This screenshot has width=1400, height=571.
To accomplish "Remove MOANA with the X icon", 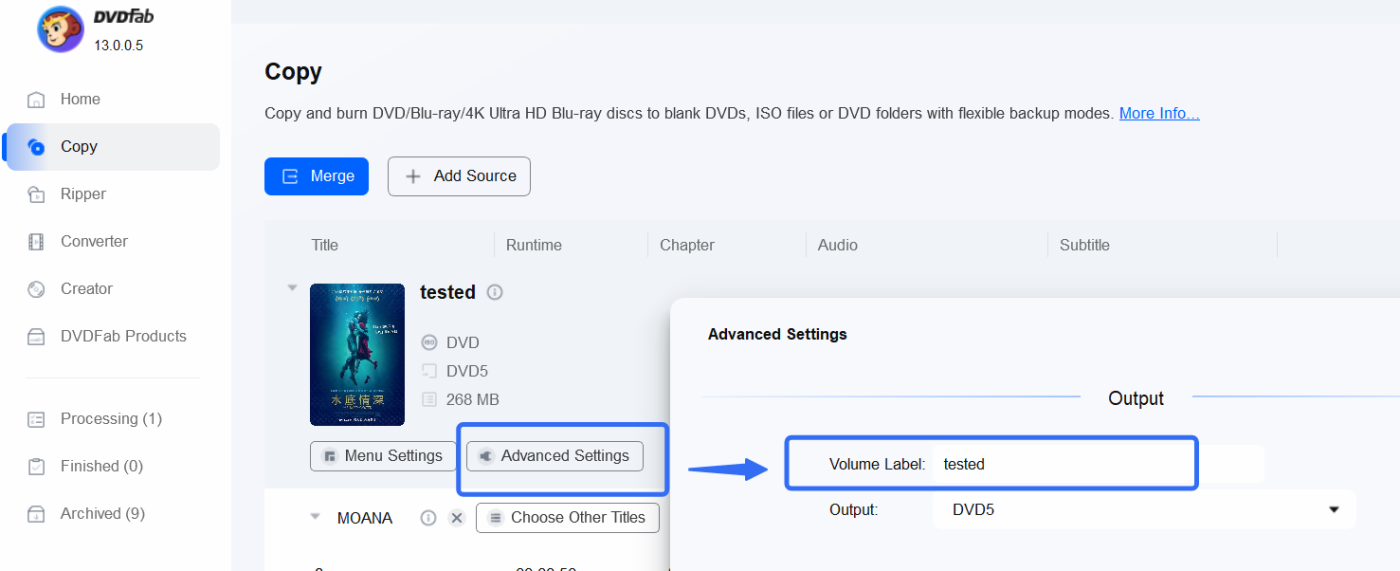I will (x=457, y=518).
